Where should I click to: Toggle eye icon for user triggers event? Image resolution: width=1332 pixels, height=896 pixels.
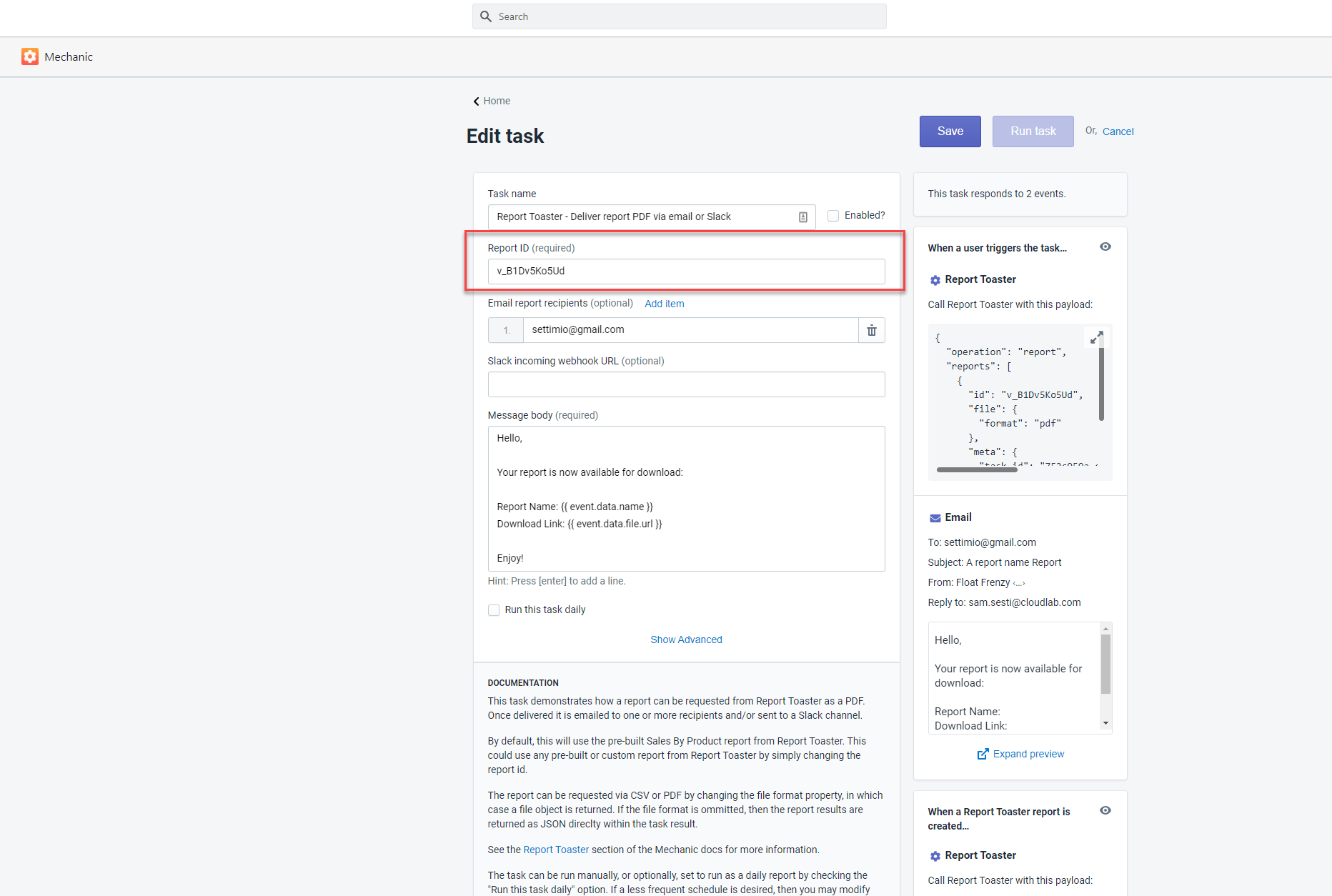[x=1105, y=247]
